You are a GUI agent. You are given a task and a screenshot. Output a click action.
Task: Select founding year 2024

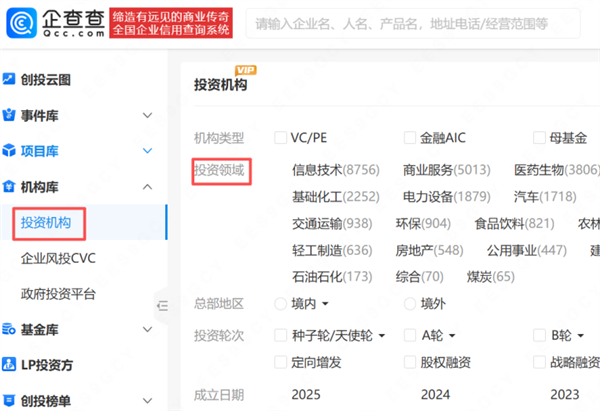(435, 395)
